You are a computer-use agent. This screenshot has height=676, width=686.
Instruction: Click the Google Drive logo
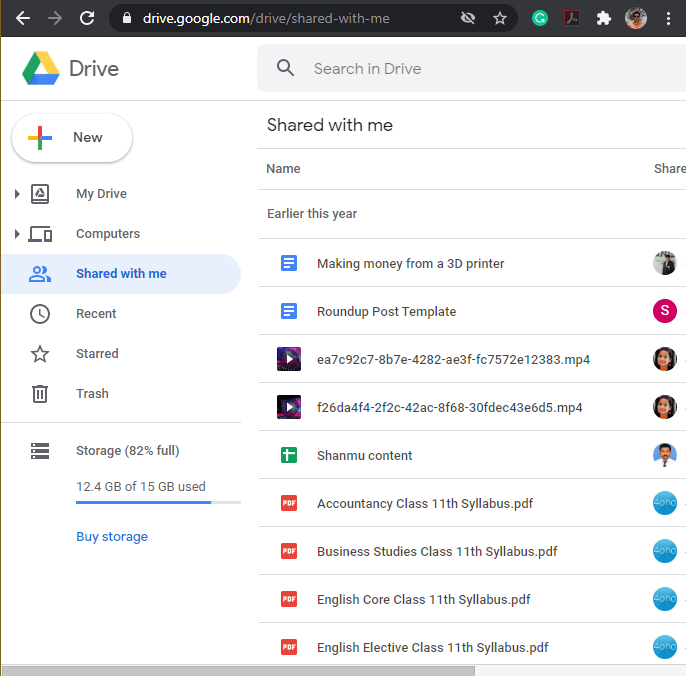41,68
